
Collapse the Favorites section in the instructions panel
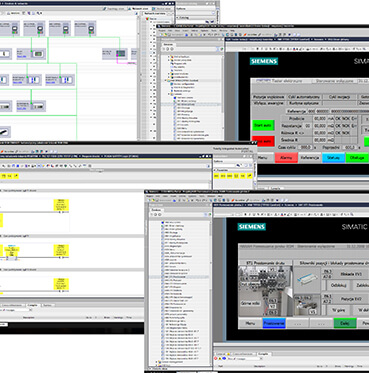click(x=214, y=170)
